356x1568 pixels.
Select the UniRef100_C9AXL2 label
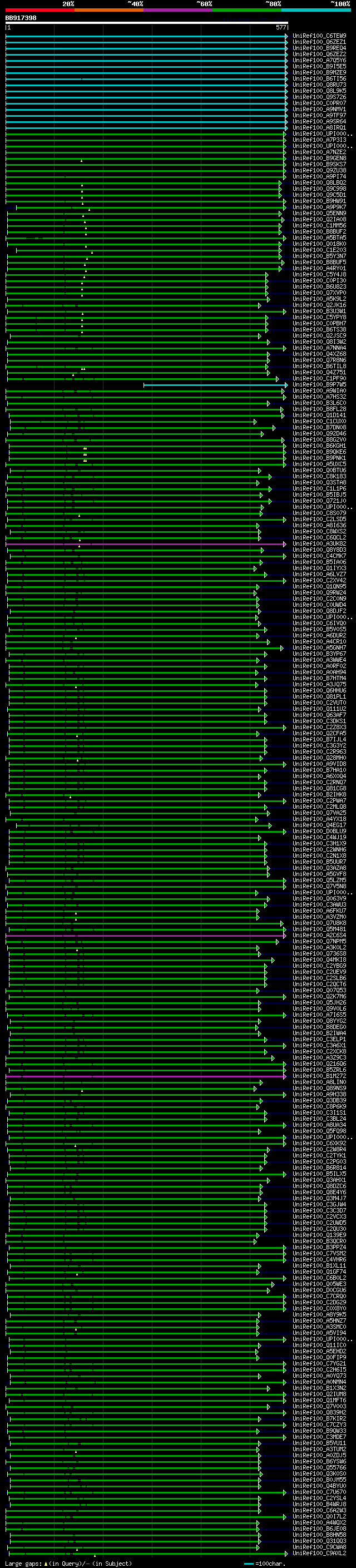(319, 1554)
